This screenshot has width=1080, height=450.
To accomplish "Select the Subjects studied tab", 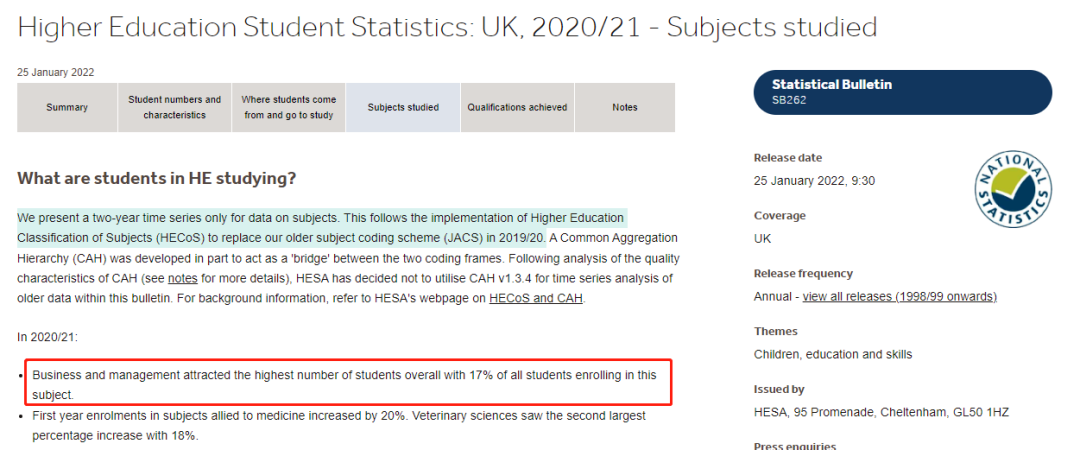I will (403, 108).
